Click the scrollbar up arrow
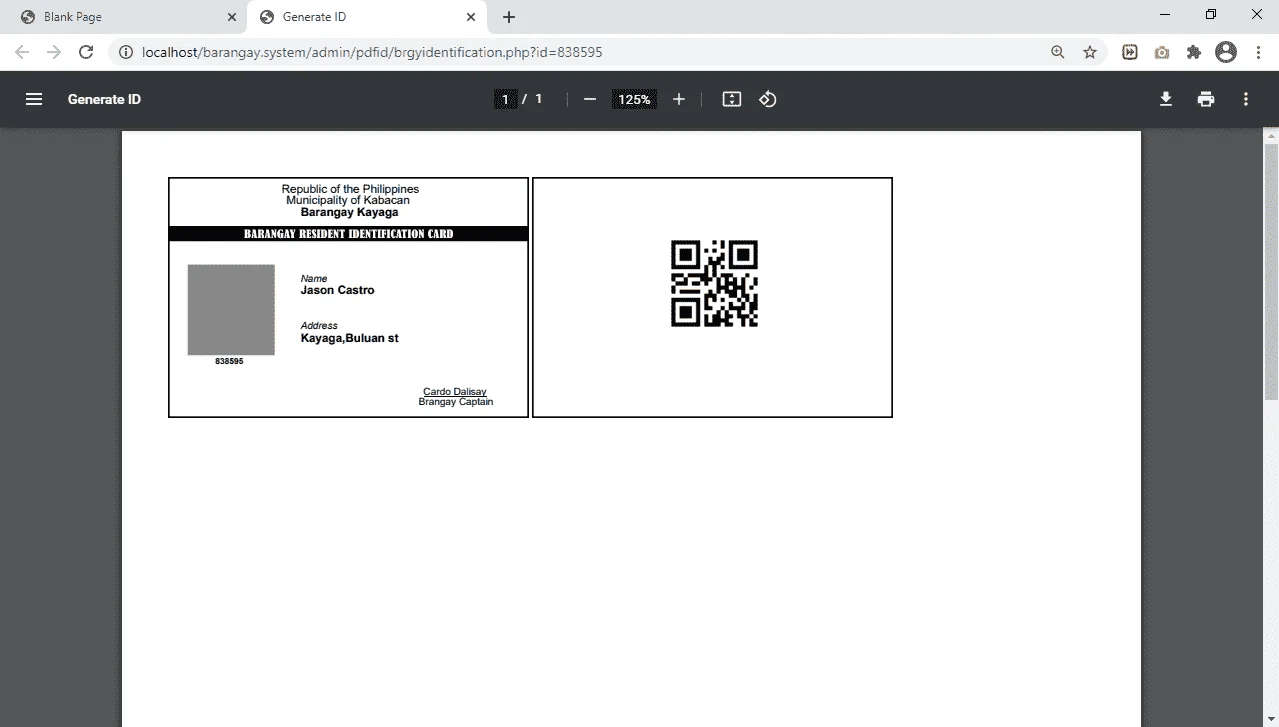This screenshot has height=727, width=1279. click(x=1271, y=135)
